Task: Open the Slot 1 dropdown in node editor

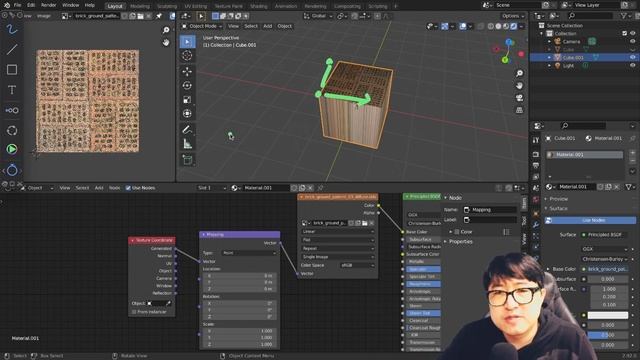Action: (211, 188)
